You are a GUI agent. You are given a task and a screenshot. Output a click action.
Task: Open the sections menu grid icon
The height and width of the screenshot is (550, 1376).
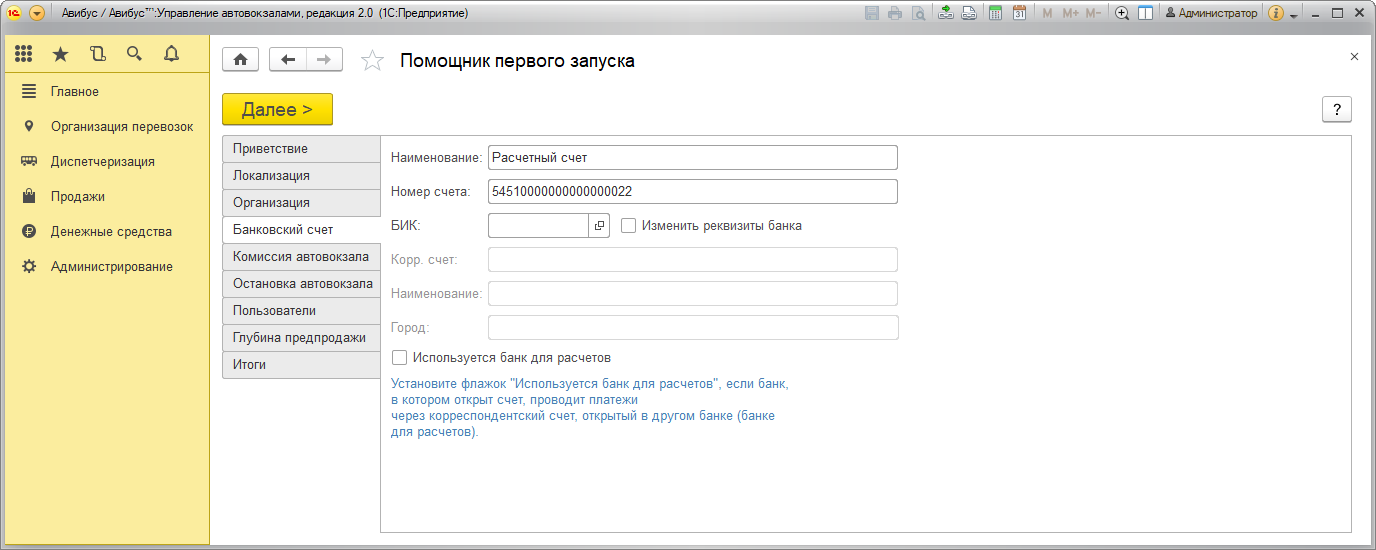(24, 54)
